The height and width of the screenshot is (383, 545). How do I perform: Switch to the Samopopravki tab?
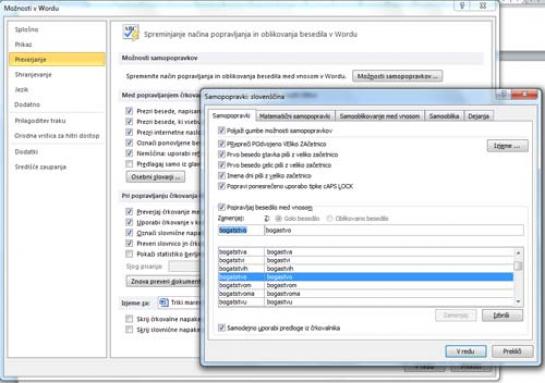pos(231,115)
